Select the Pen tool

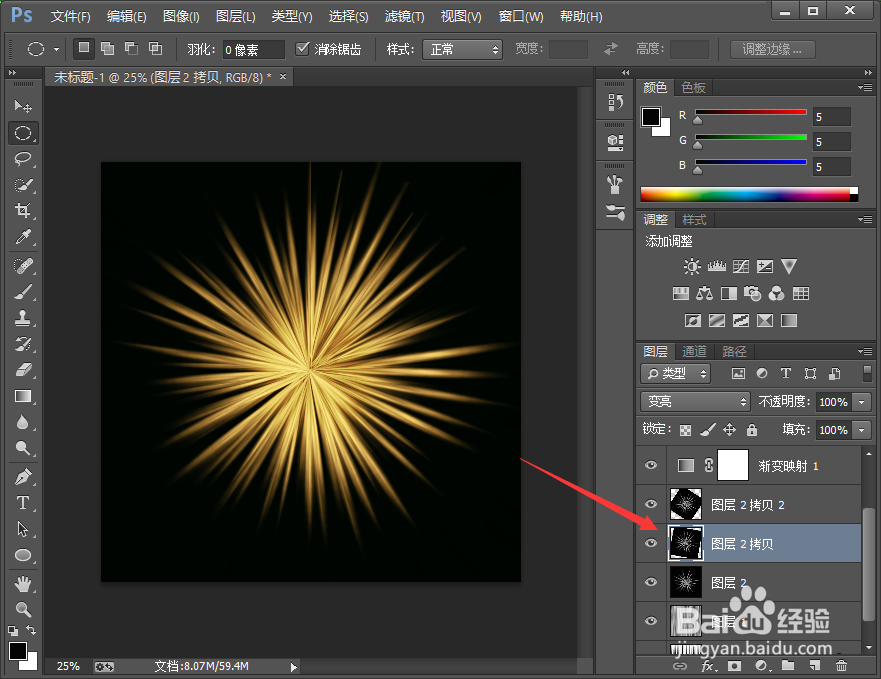click(22, 477)
